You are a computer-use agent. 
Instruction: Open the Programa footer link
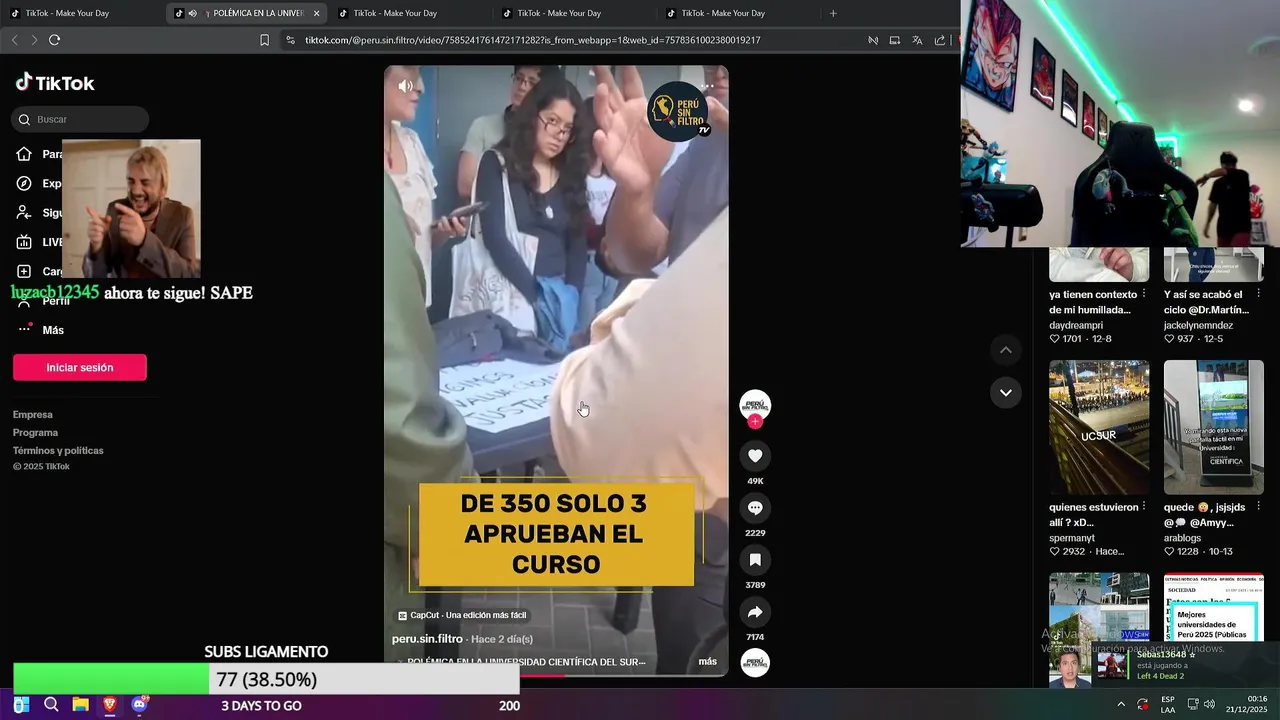(36, 432)
